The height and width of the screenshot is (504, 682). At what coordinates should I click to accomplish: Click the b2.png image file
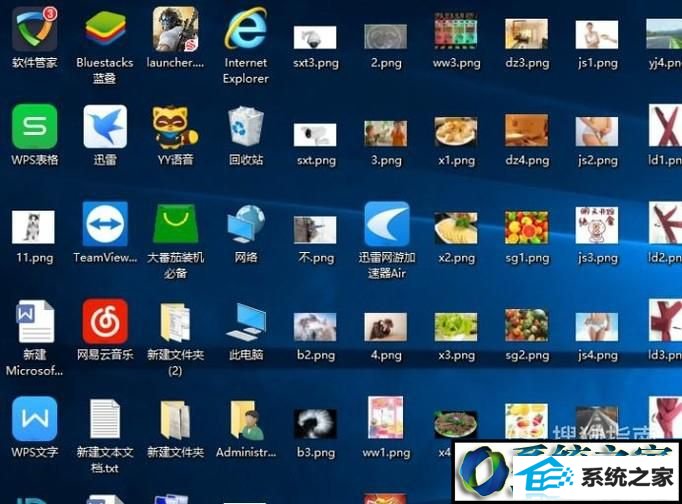315,327
